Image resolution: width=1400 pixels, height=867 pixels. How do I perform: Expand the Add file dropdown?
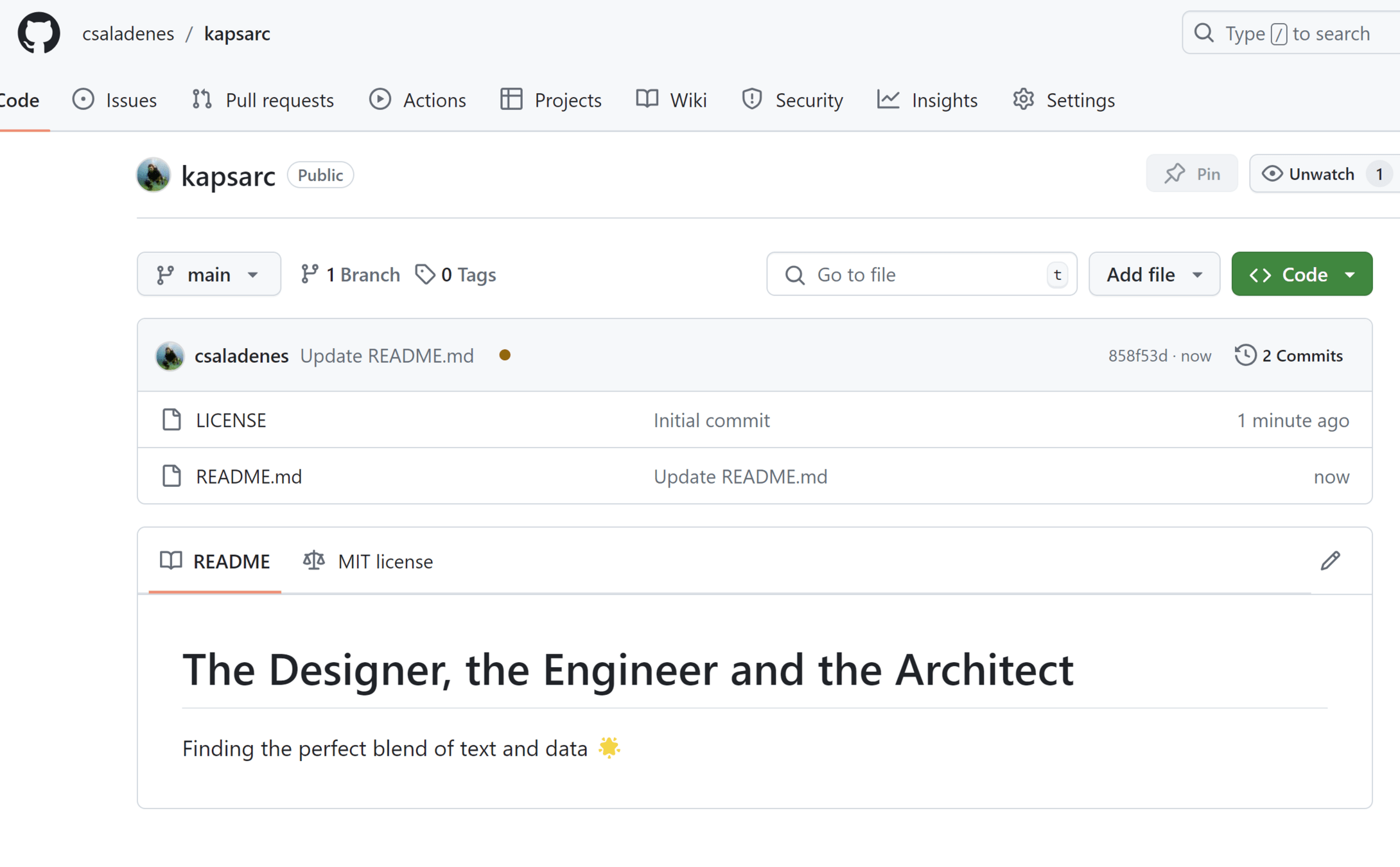[1154, 274]
